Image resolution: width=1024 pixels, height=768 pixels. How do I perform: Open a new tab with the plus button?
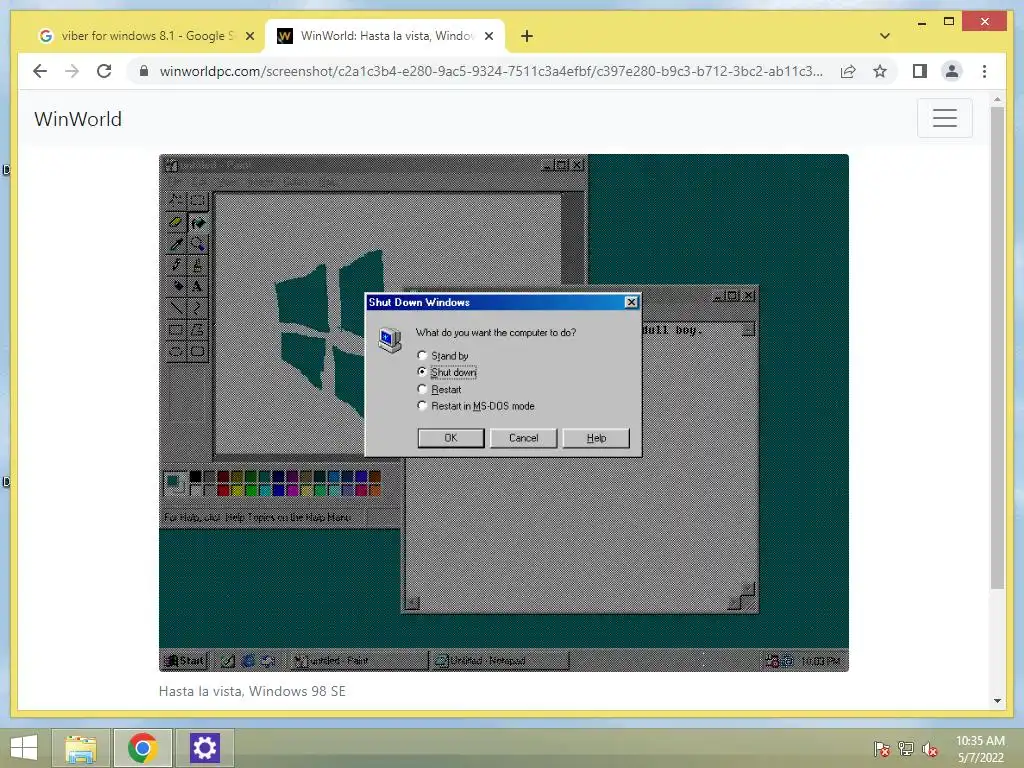point(527,36)
